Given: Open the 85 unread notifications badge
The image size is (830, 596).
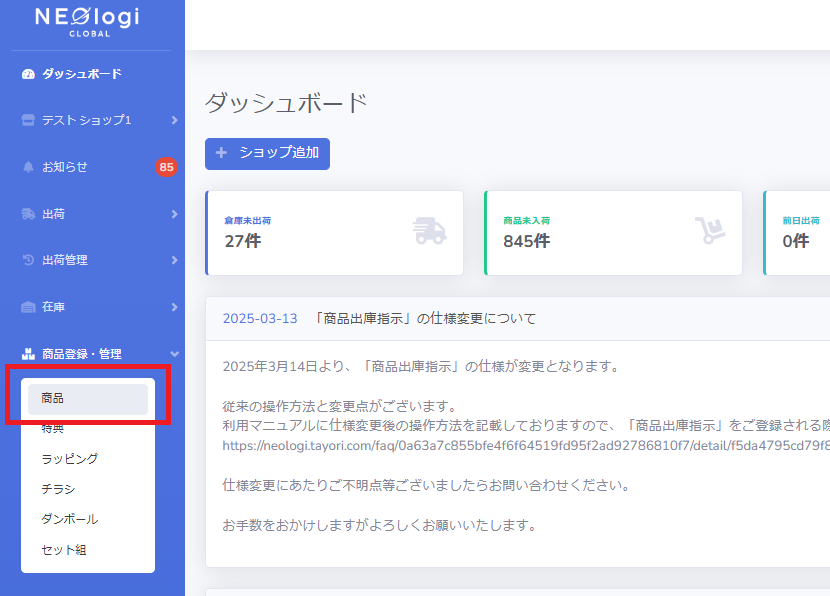Looking at the screenshot, I should 166,167.
